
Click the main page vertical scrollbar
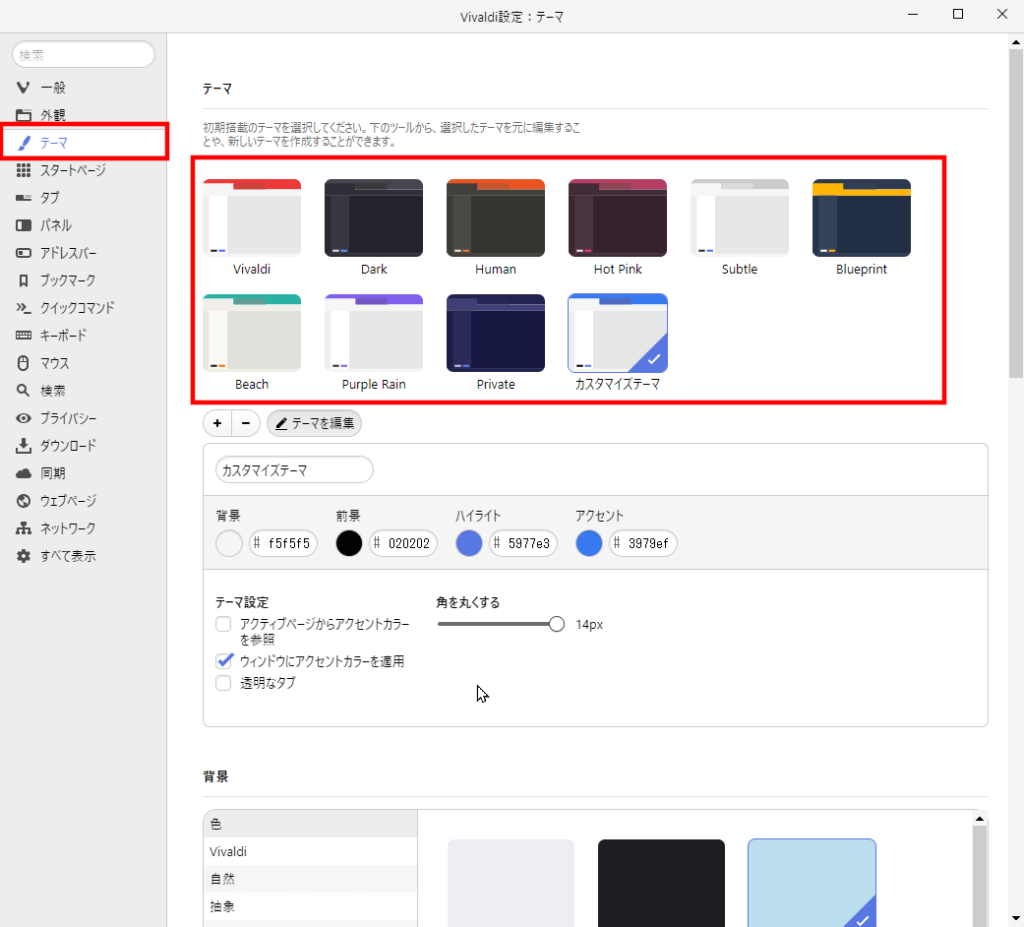1016,212
